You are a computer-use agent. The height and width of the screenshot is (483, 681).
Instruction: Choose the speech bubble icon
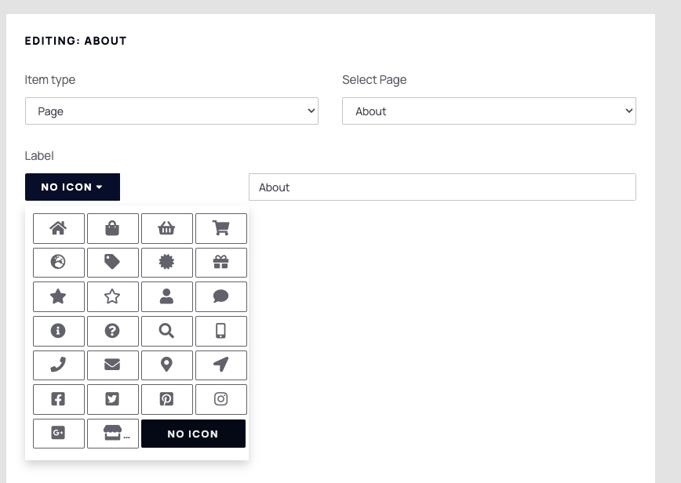click(x=221, y=297)
